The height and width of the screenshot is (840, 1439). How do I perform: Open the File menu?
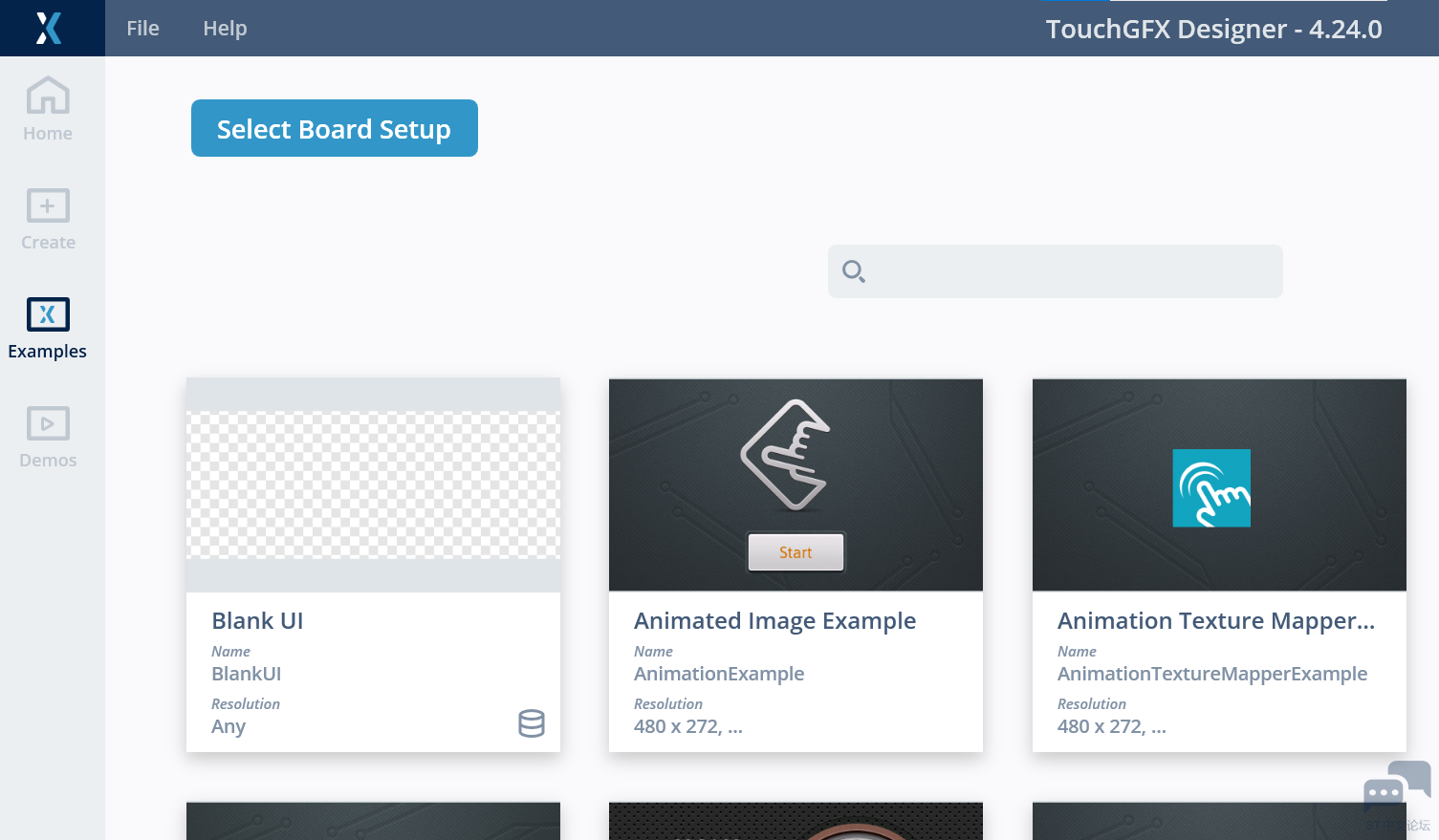143,29
